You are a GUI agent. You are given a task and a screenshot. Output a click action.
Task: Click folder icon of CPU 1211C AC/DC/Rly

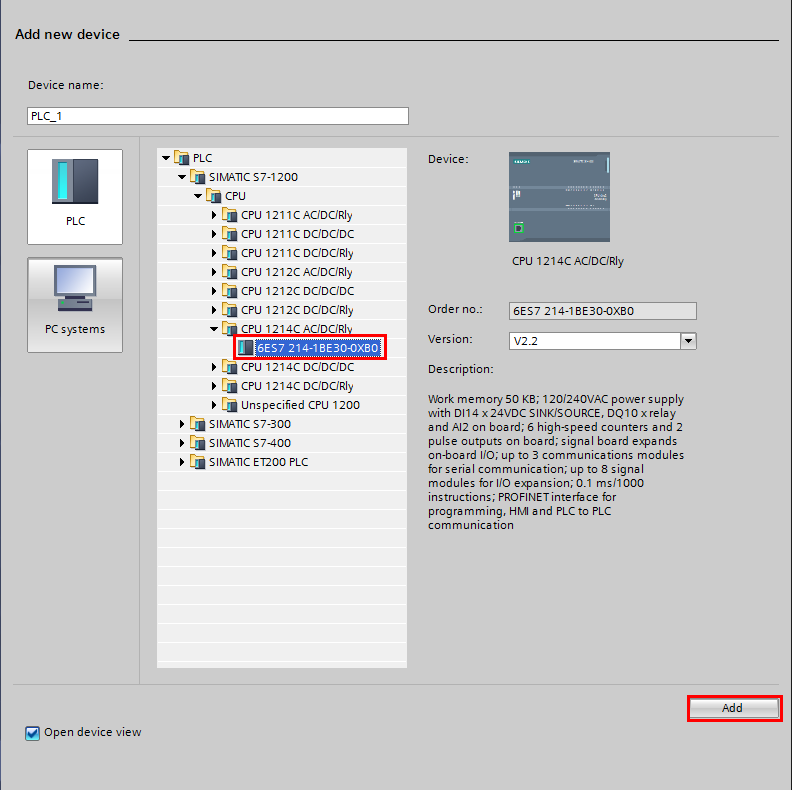(x=230, y=215)
